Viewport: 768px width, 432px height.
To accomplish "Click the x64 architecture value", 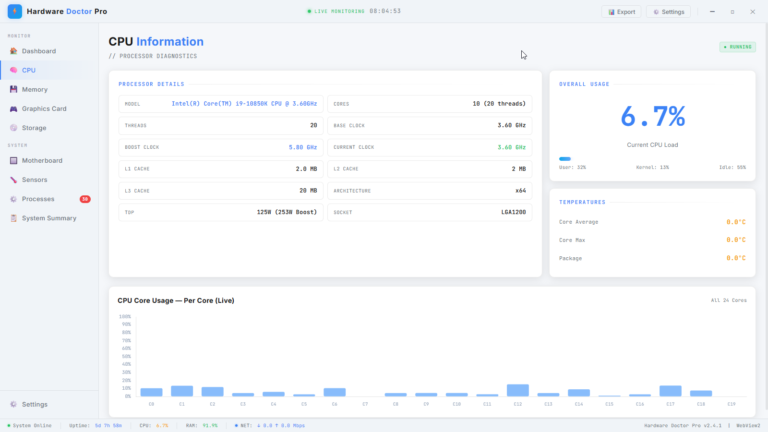I will [x=521, y=191].
